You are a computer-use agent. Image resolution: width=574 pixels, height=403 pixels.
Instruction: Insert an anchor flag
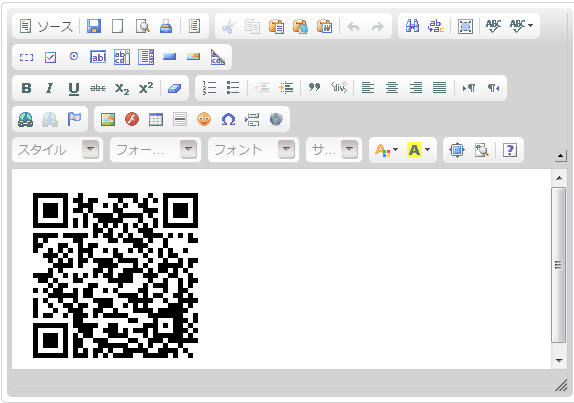click(74, 119)
